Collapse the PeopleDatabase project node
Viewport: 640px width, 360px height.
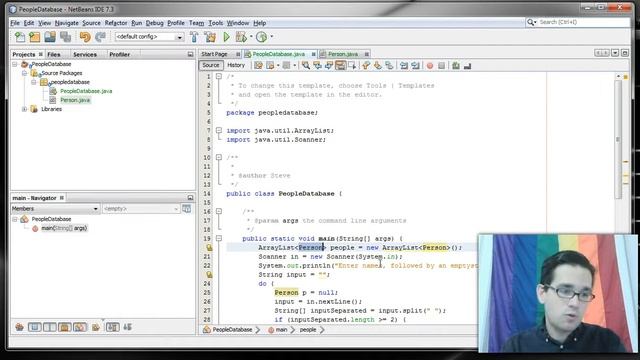coord(15,64)
